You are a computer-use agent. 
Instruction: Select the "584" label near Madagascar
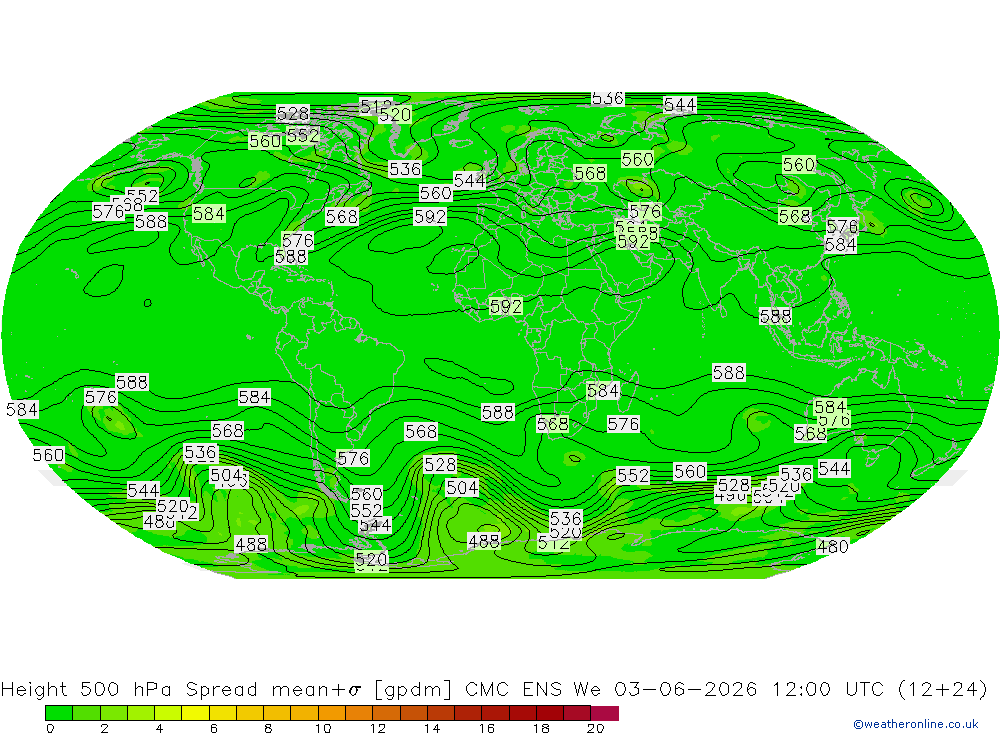click(603, 390)
